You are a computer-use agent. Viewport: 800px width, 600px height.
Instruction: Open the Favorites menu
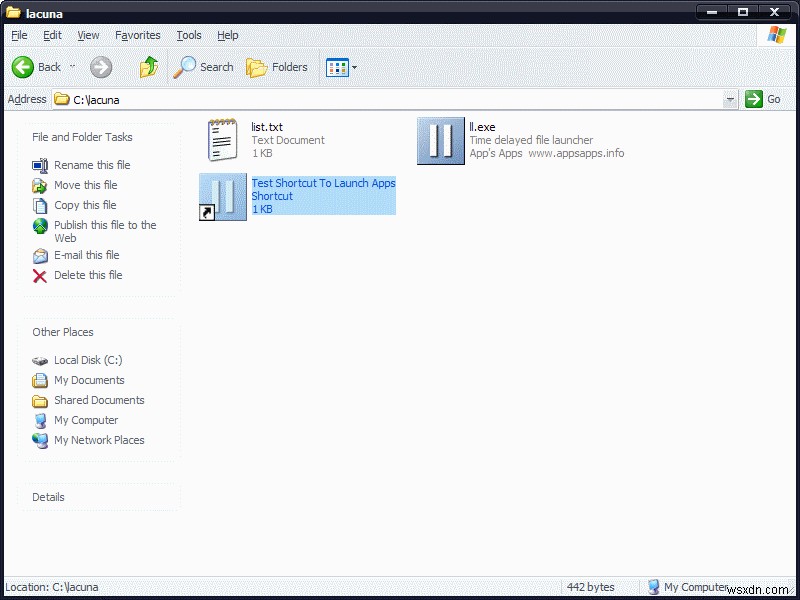138,35
